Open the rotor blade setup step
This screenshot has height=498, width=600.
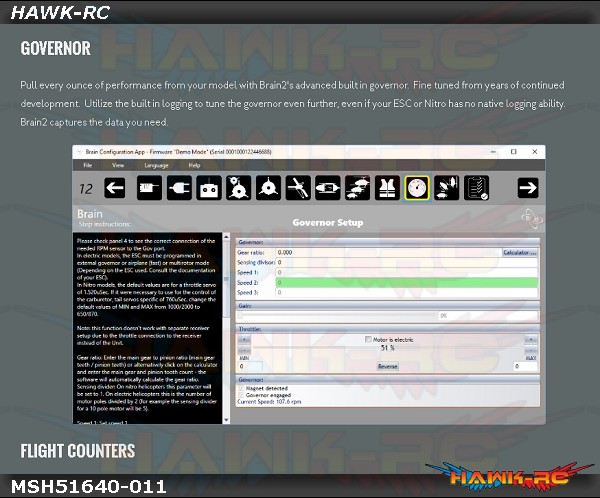pos(298,188)
